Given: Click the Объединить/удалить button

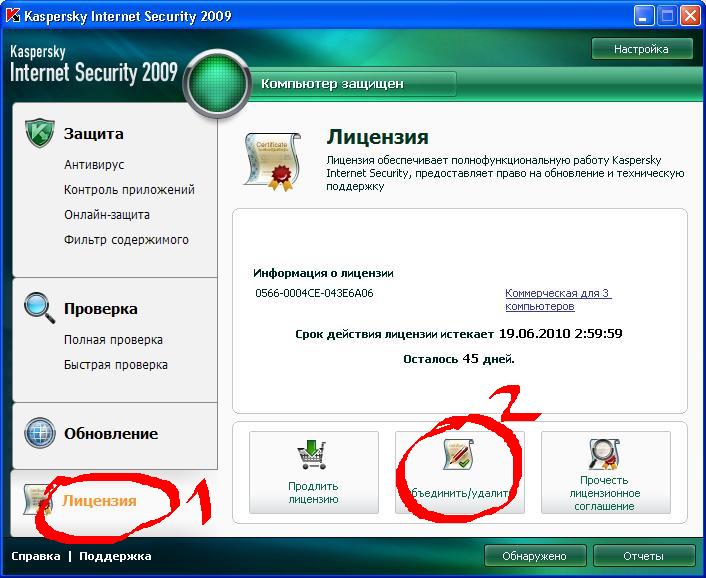Looking at the screenshot, I should [460, 472].
